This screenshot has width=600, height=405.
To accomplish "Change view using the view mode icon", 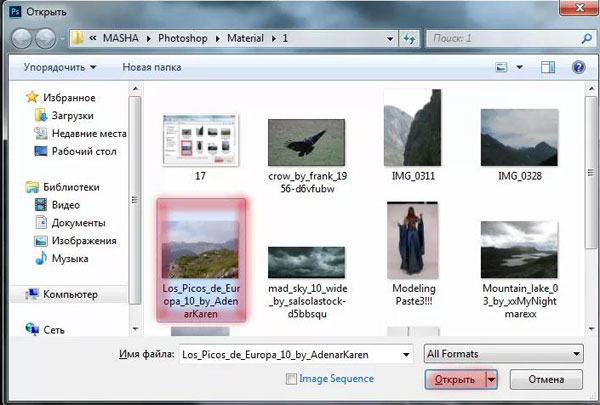I will pos(501,67).
